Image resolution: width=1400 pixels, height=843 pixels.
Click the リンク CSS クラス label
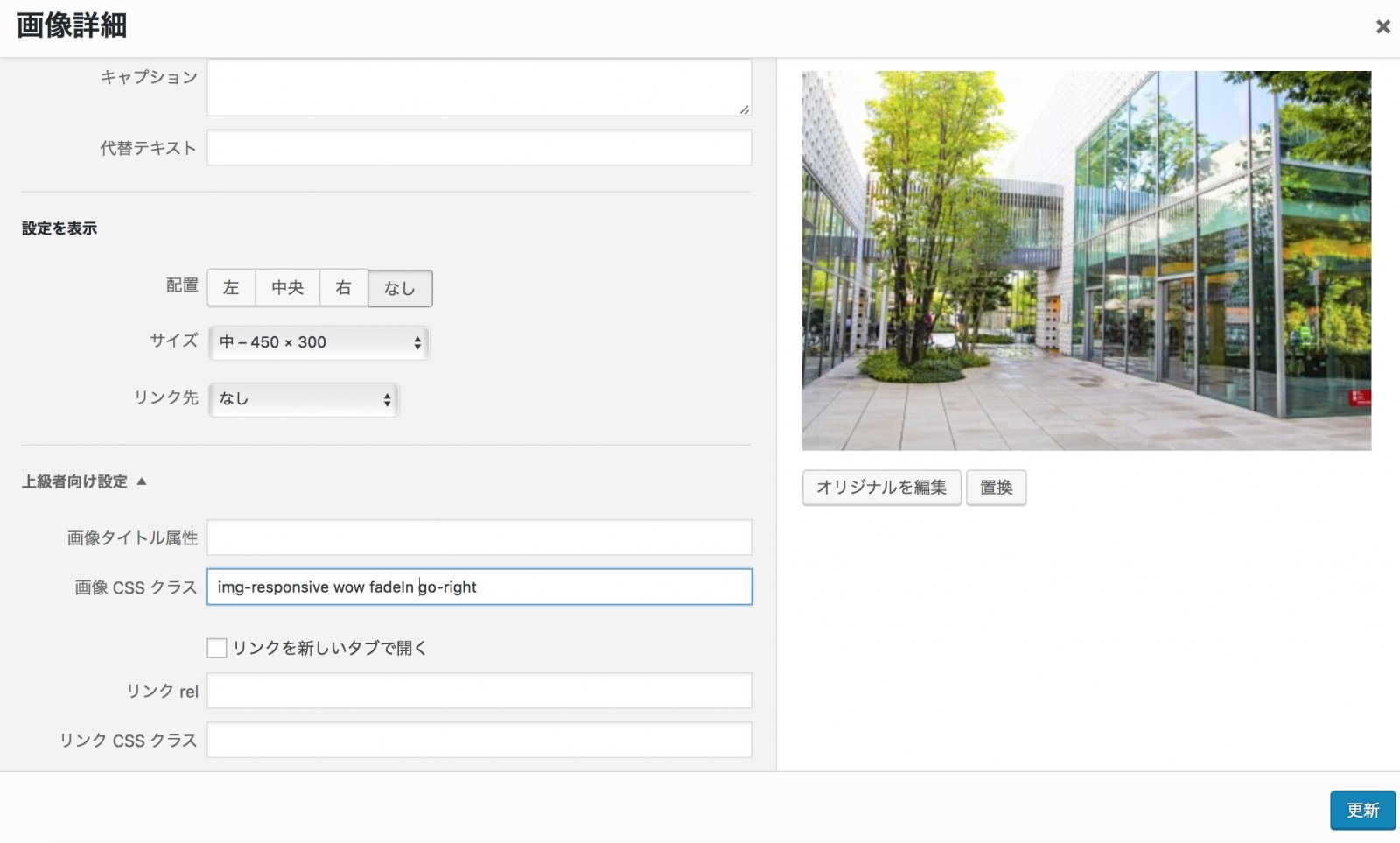click(x=129, y=741)
